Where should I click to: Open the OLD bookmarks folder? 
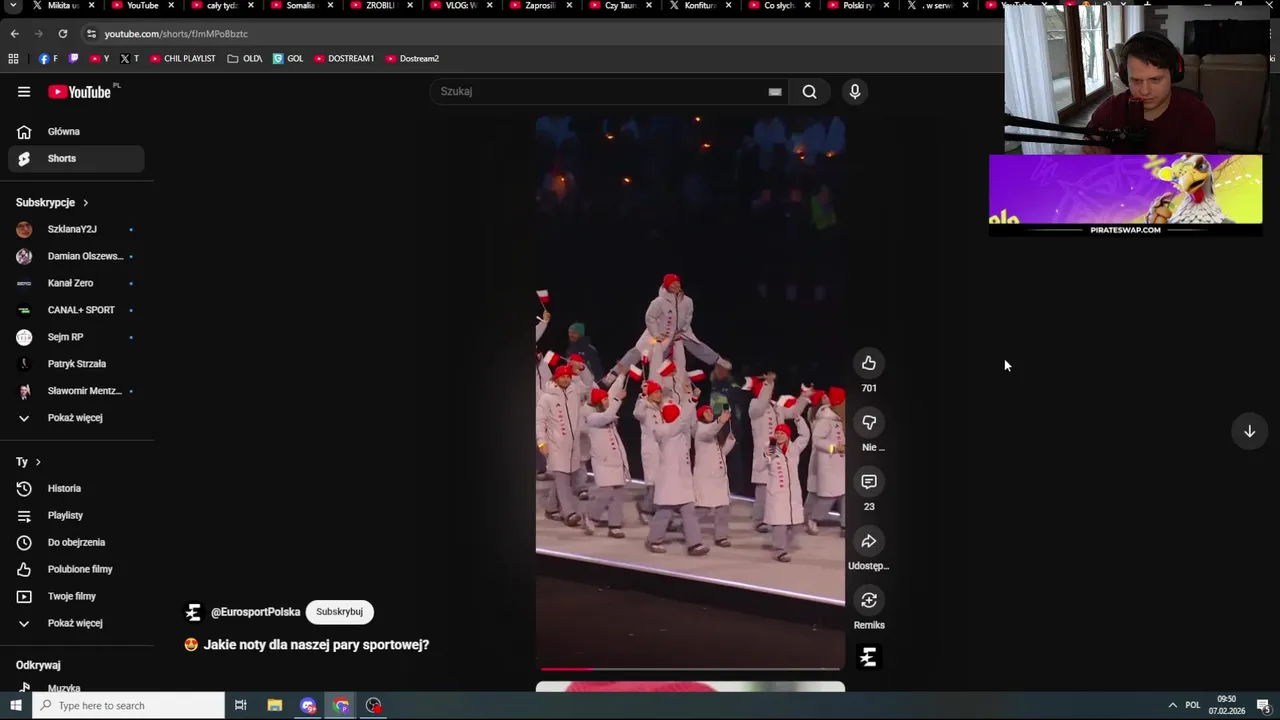tap(245, 58)
